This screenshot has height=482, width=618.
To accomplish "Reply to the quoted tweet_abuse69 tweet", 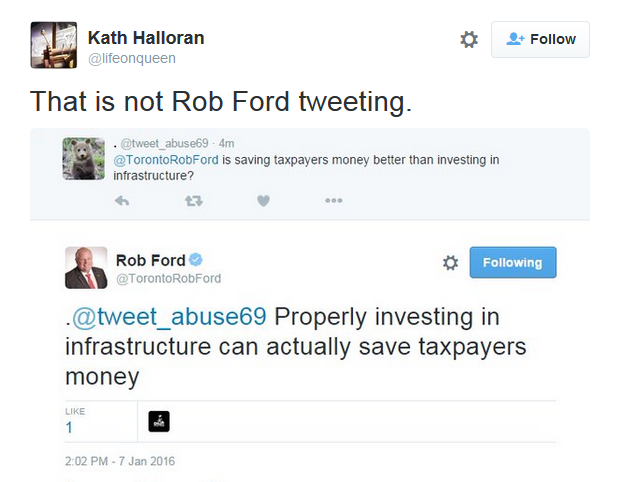I will [122, 200].
